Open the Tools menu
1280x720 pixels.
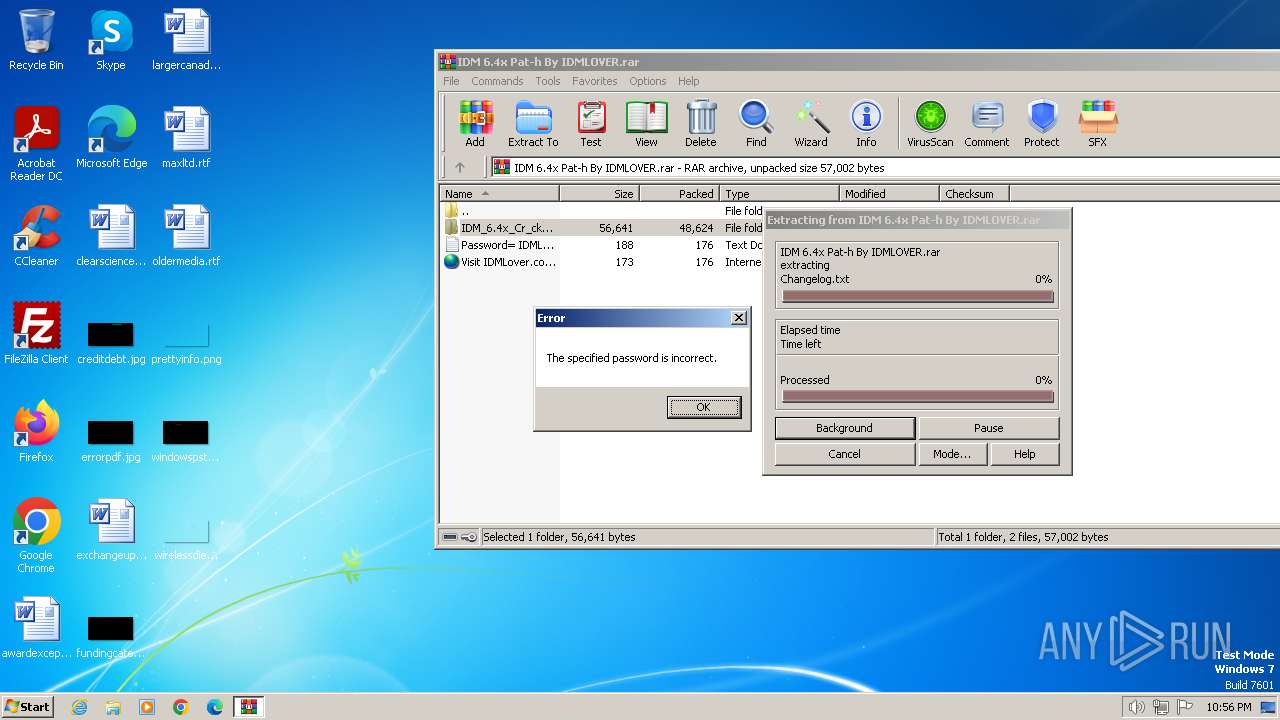click(x=548, y=81)
